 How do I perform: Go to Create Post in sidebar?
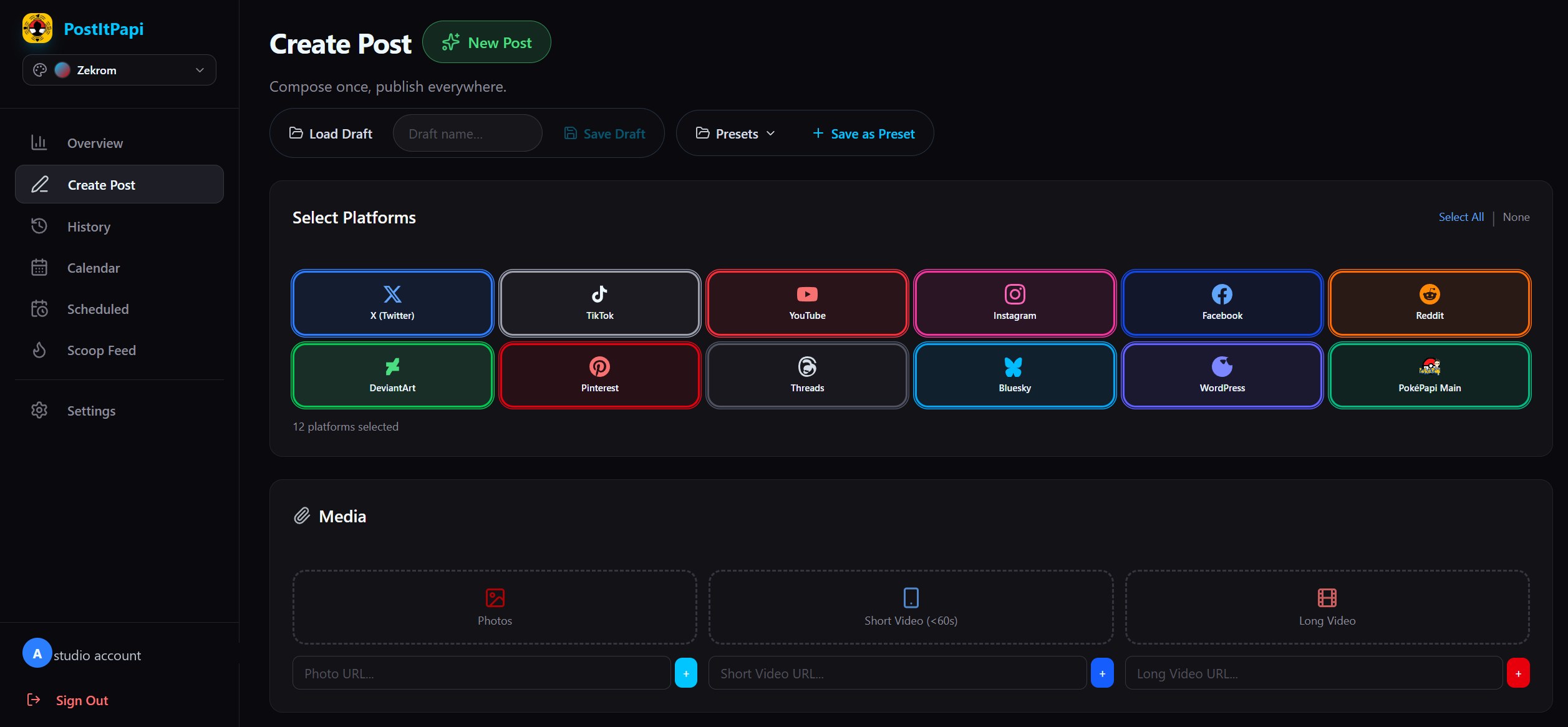pos(119,184)
